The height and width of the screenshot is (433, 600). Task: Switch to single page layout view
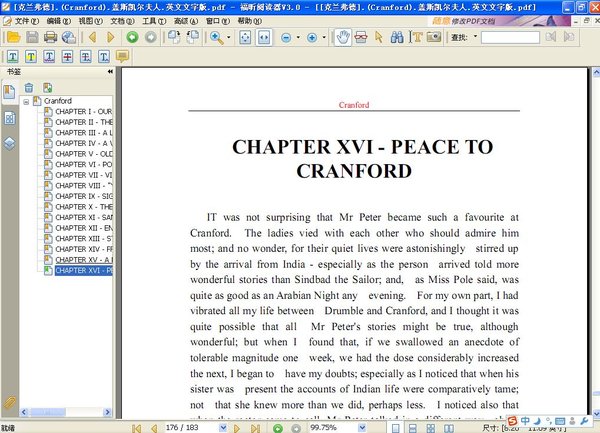[395, 428]
